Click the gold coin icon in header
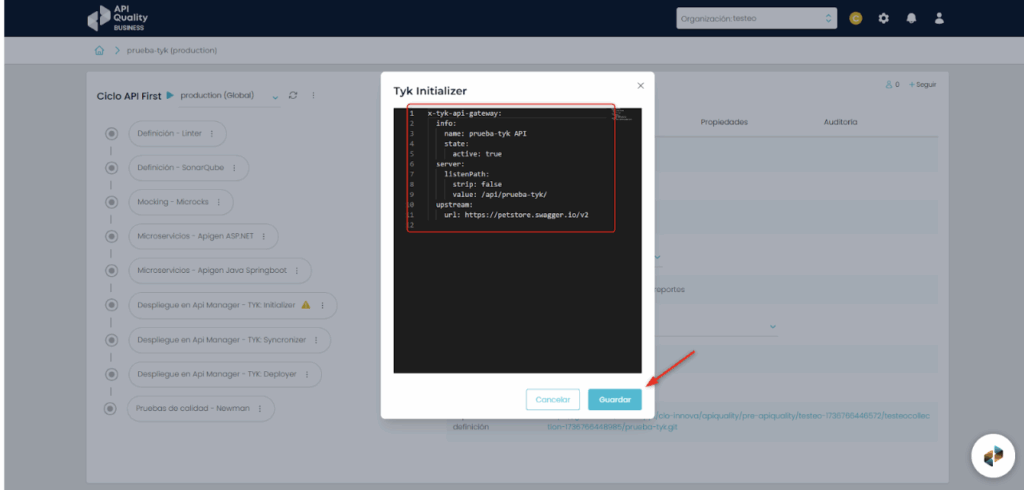The width and height of the screenshot is (1024, 490). 856,18
